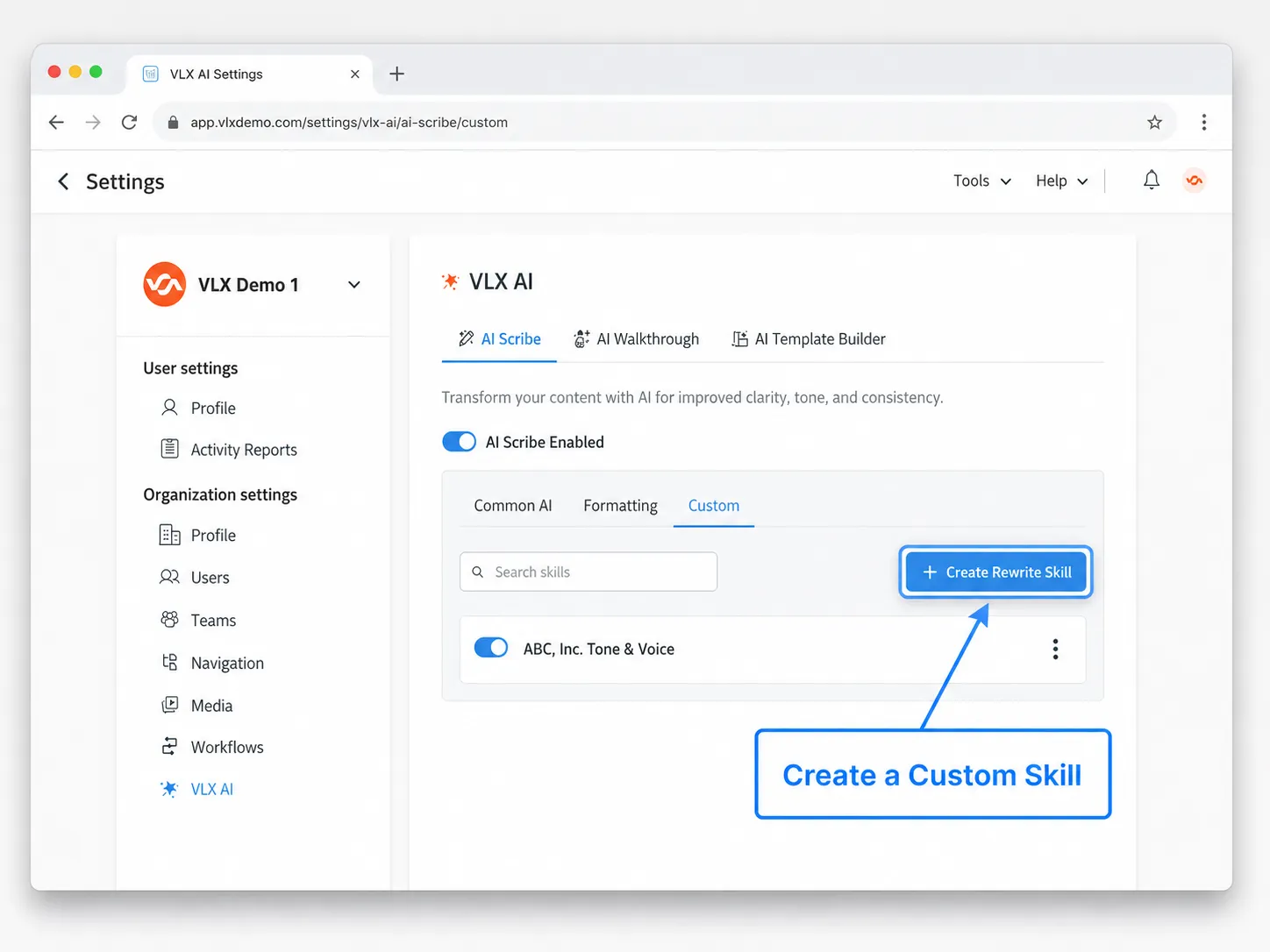Disable the ABC, Inc. Tone & Voice skill
1270x952 pixels.
pos(491,648)
